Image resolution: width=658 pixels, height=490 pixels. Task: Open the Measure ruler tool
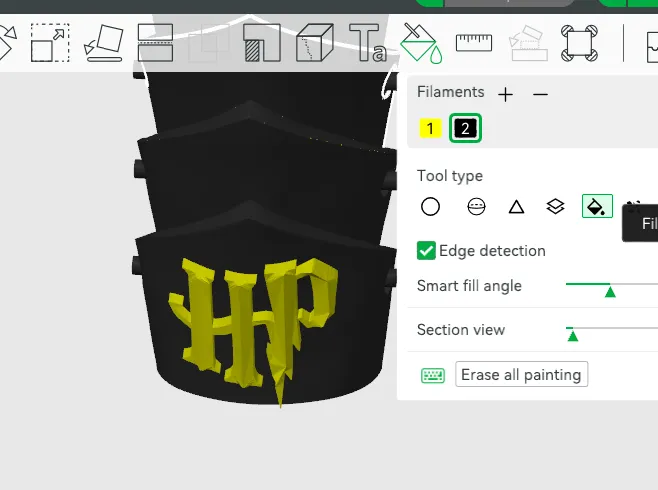pyautogui.click(x=474, y=43)
